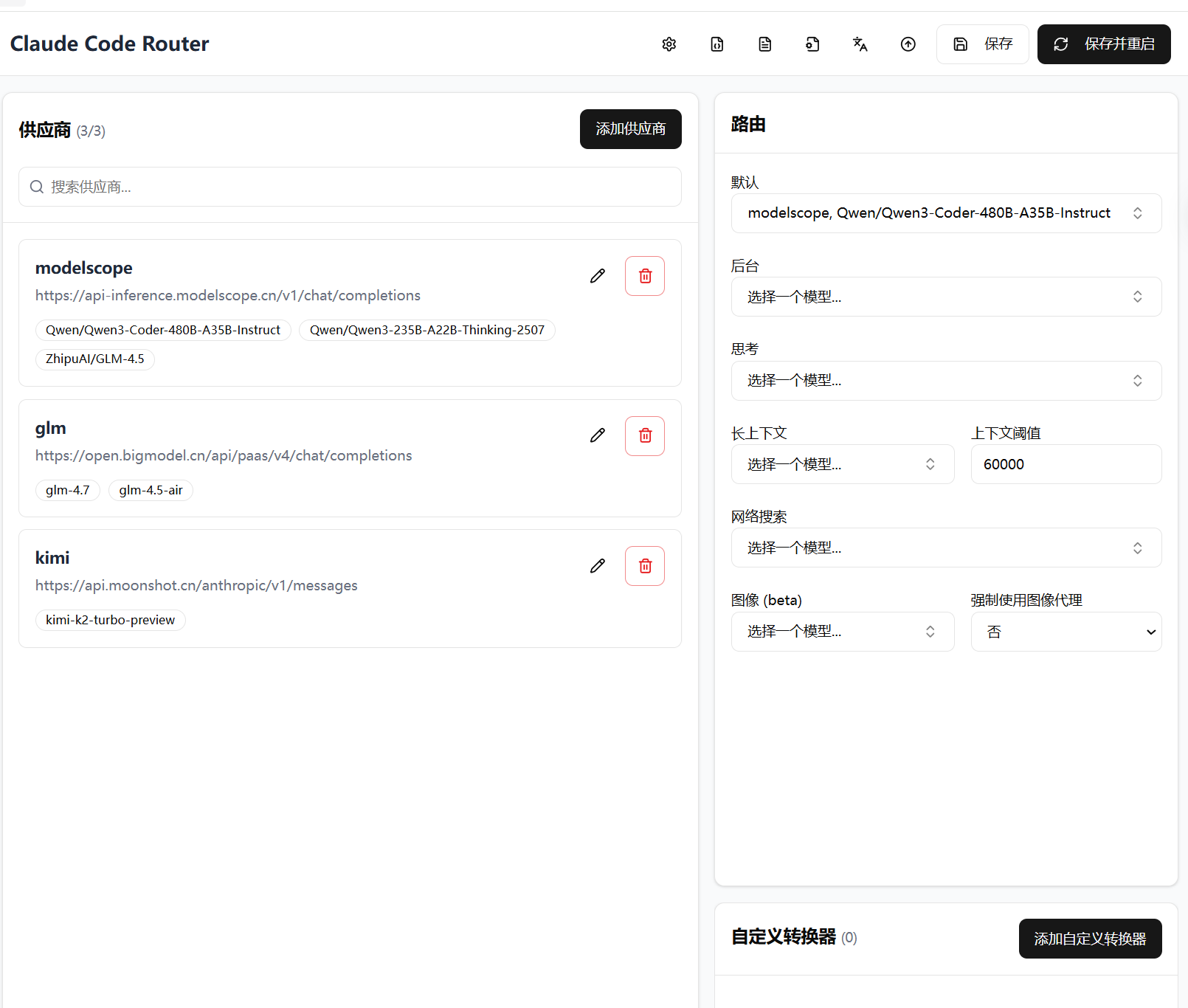Click the 添加供应商 add provider button
The width and height of the screenshot is (1188, 1008).
[631, 129]
